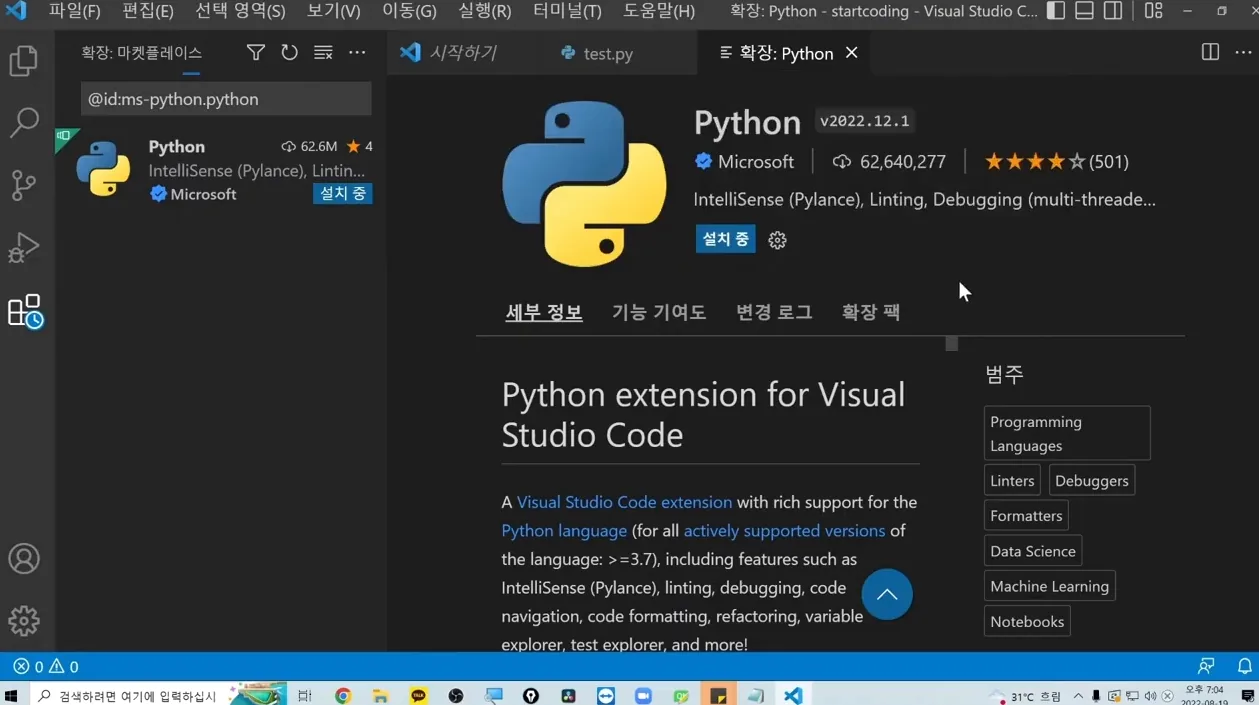
Task: Open the Python language link
Action: click(x=564, y=530)
